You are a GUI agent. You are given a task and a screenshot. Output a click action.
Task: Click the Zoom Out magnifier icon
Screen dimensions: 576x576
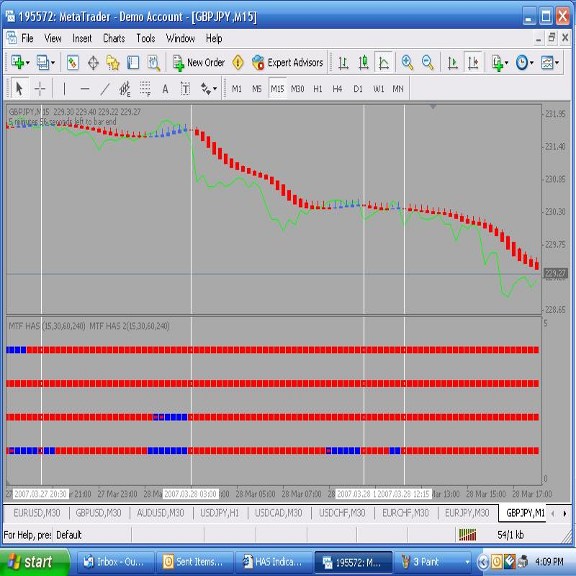[x=427, y=63]
